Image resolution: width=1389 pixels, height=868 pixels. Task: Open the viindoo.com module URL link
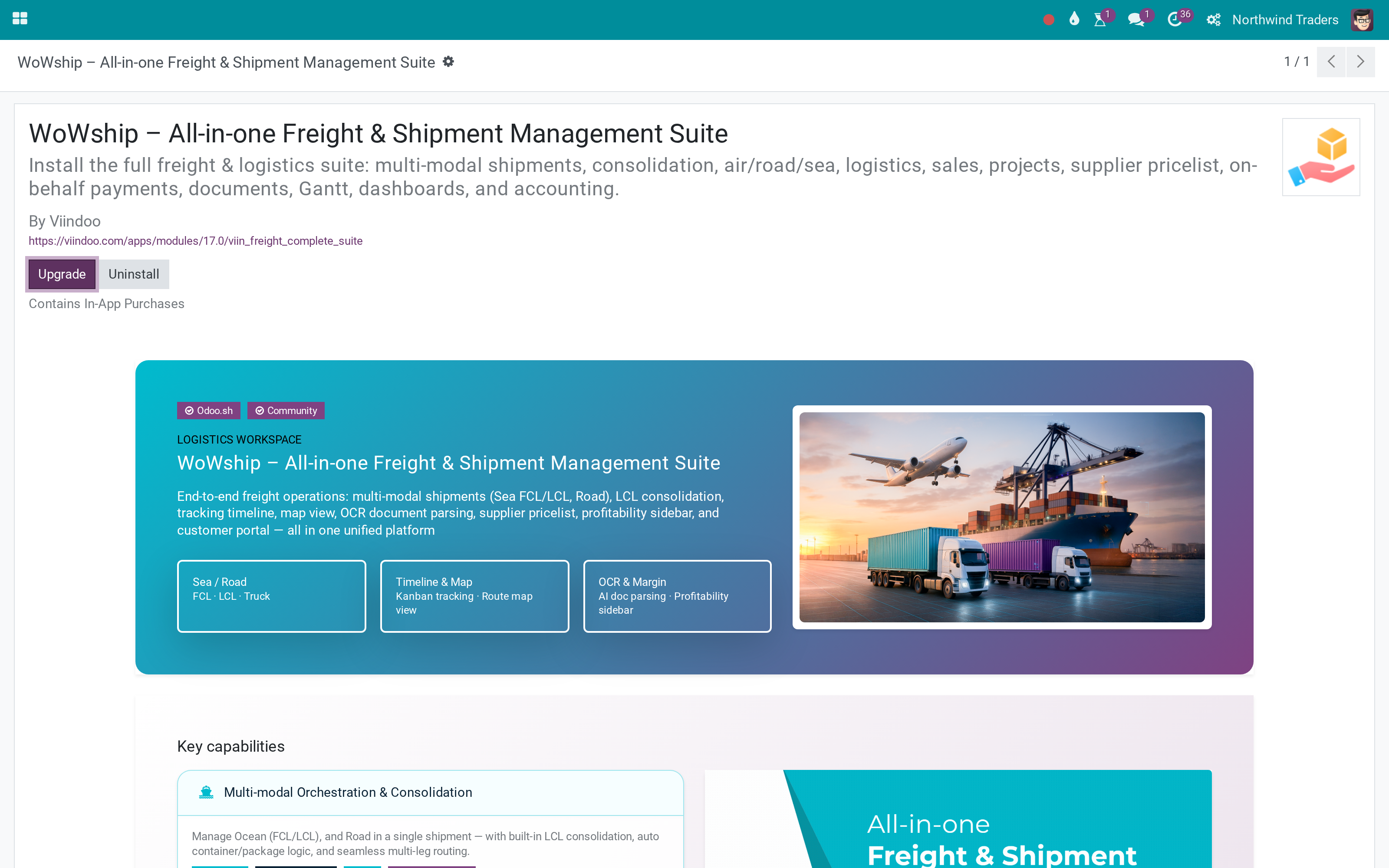click(196, 241)
